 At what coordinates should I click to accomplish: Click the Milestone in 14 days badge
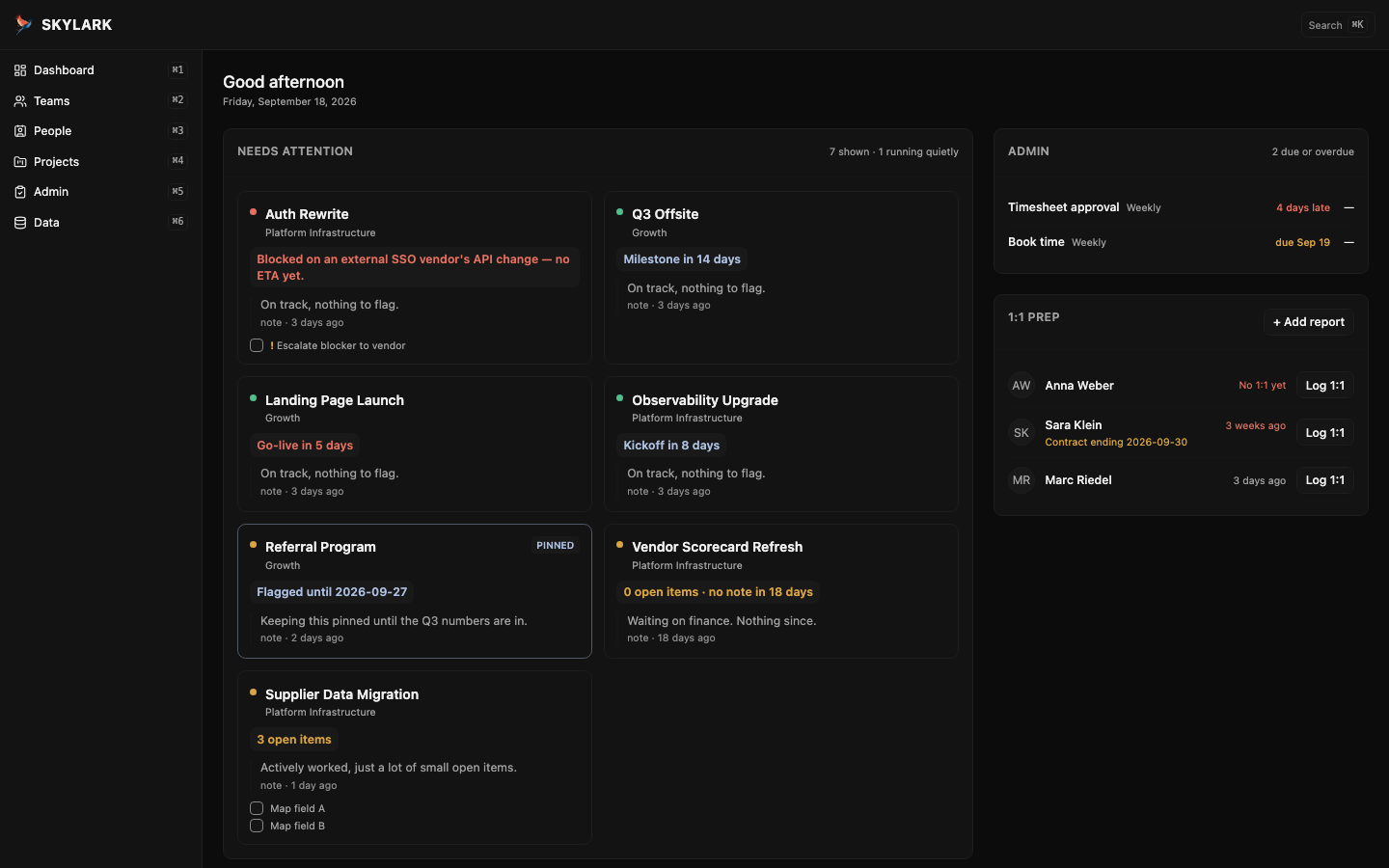(682, 259)
